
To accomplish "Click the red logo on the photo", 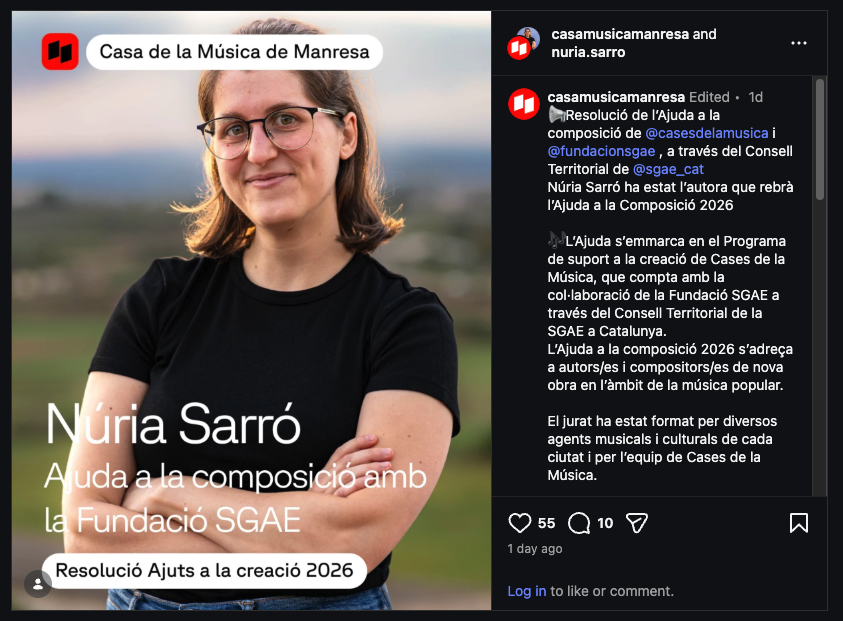I will point(60,52).
